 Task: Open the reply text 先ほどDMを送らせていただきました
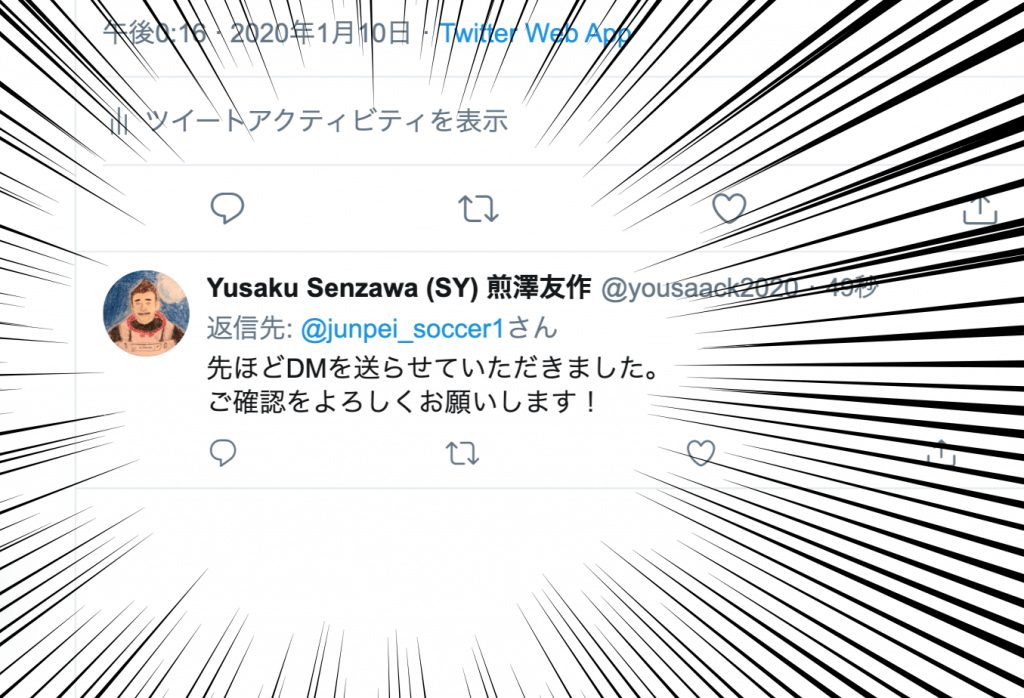tap(433, 368)
